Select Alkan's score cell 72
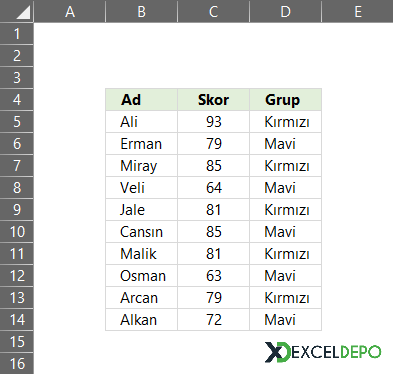This screenshot has height=374, width=393. (x=214, y=320)
